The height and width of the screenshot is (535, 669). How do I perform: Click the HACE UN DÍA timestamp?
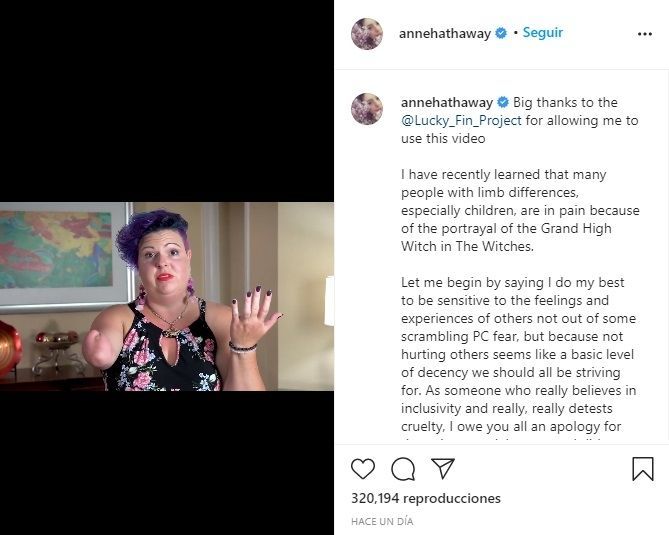pos(382,521)
